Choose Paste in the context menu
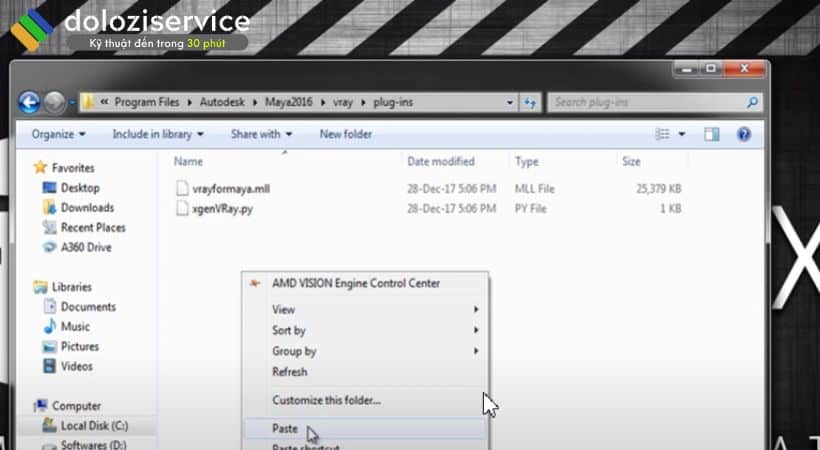Viewport: 820px width, 450px height. tap(366, 429)
